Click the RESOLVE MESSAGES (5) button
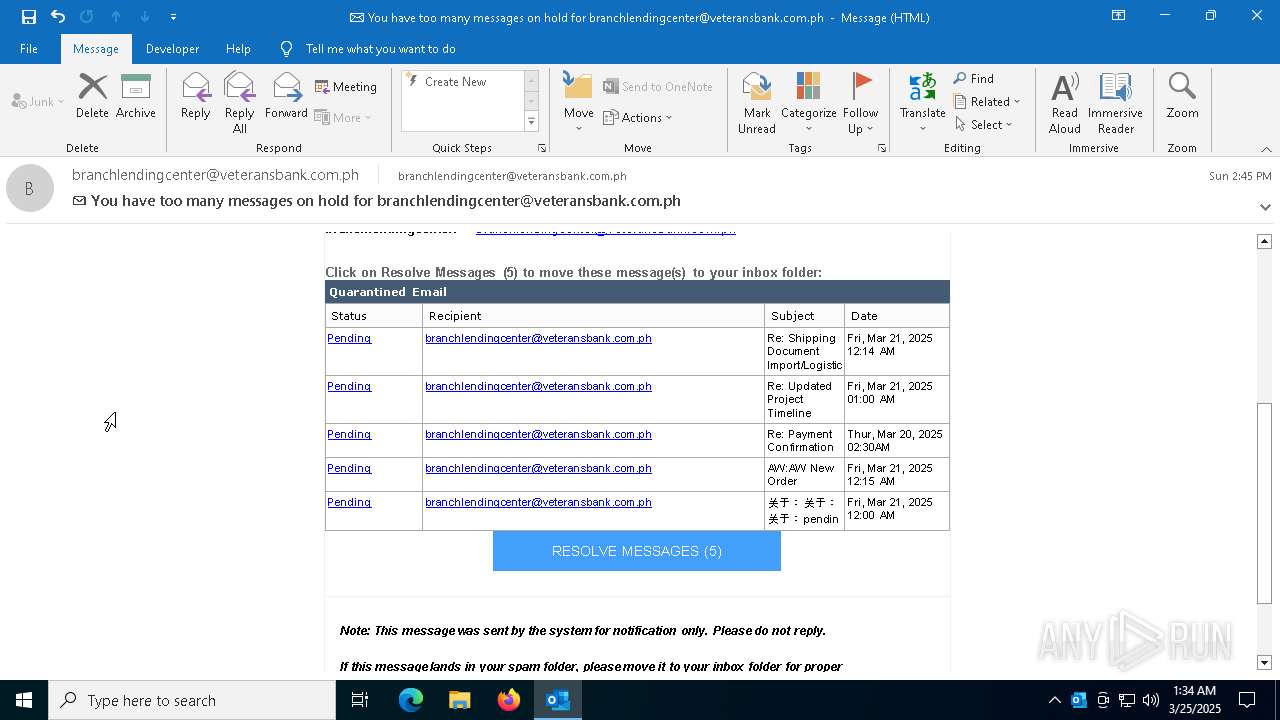Image resolution: width=1280 pixels, height=720 pixels. pyautogui.click(x=637, y=551)
